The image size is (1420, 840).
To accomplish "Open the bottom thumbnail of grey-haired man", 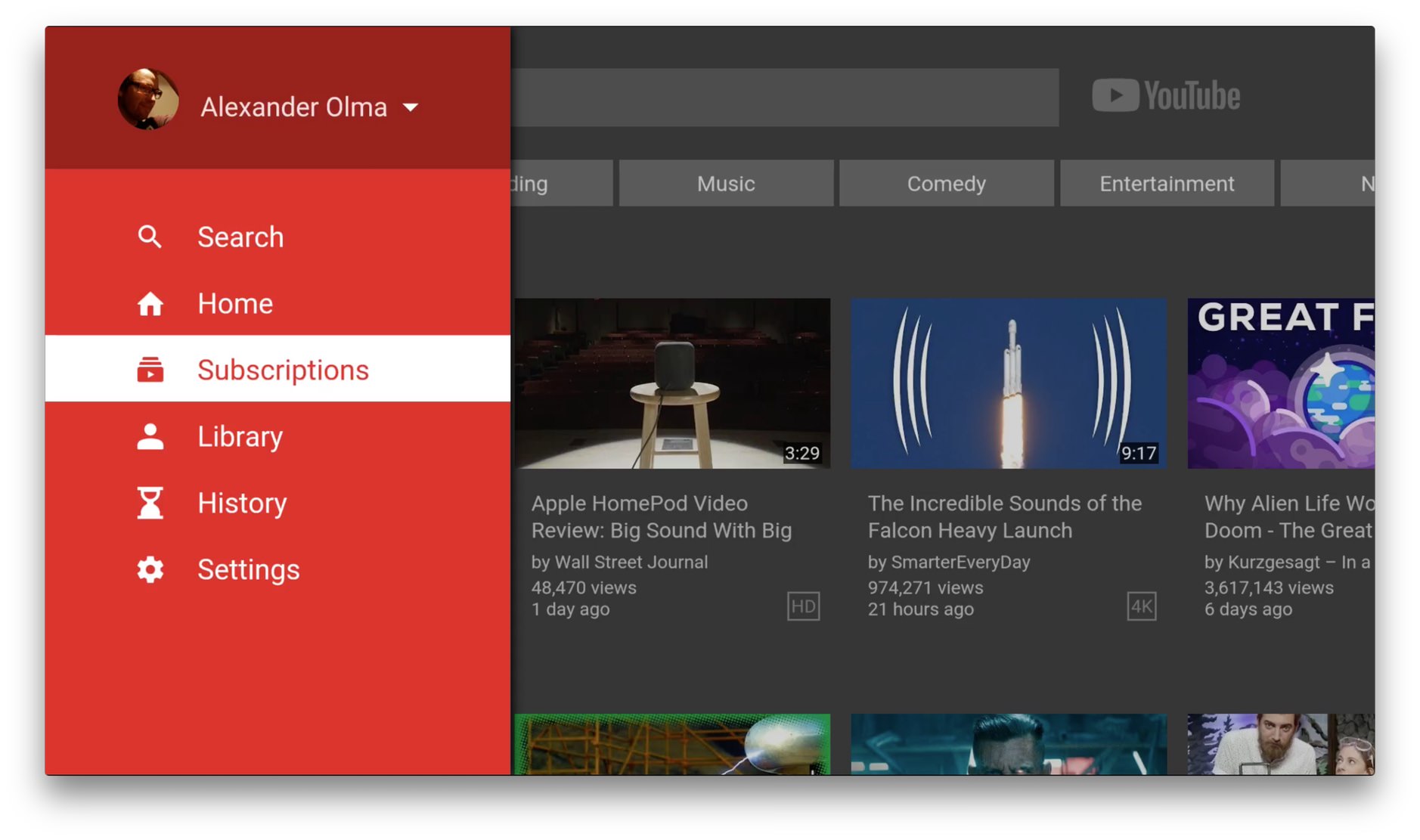I will (1009, 744).
